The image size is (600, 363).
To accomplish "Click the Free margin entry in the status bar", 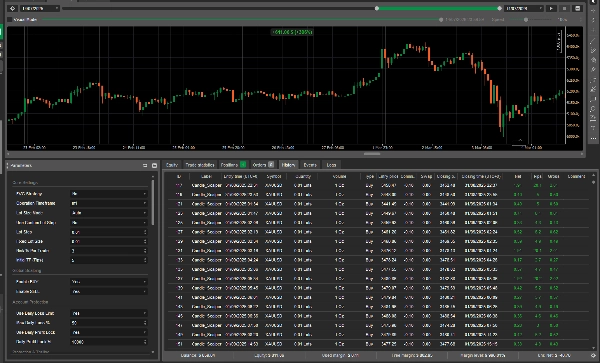I will (x=412, y=356).
